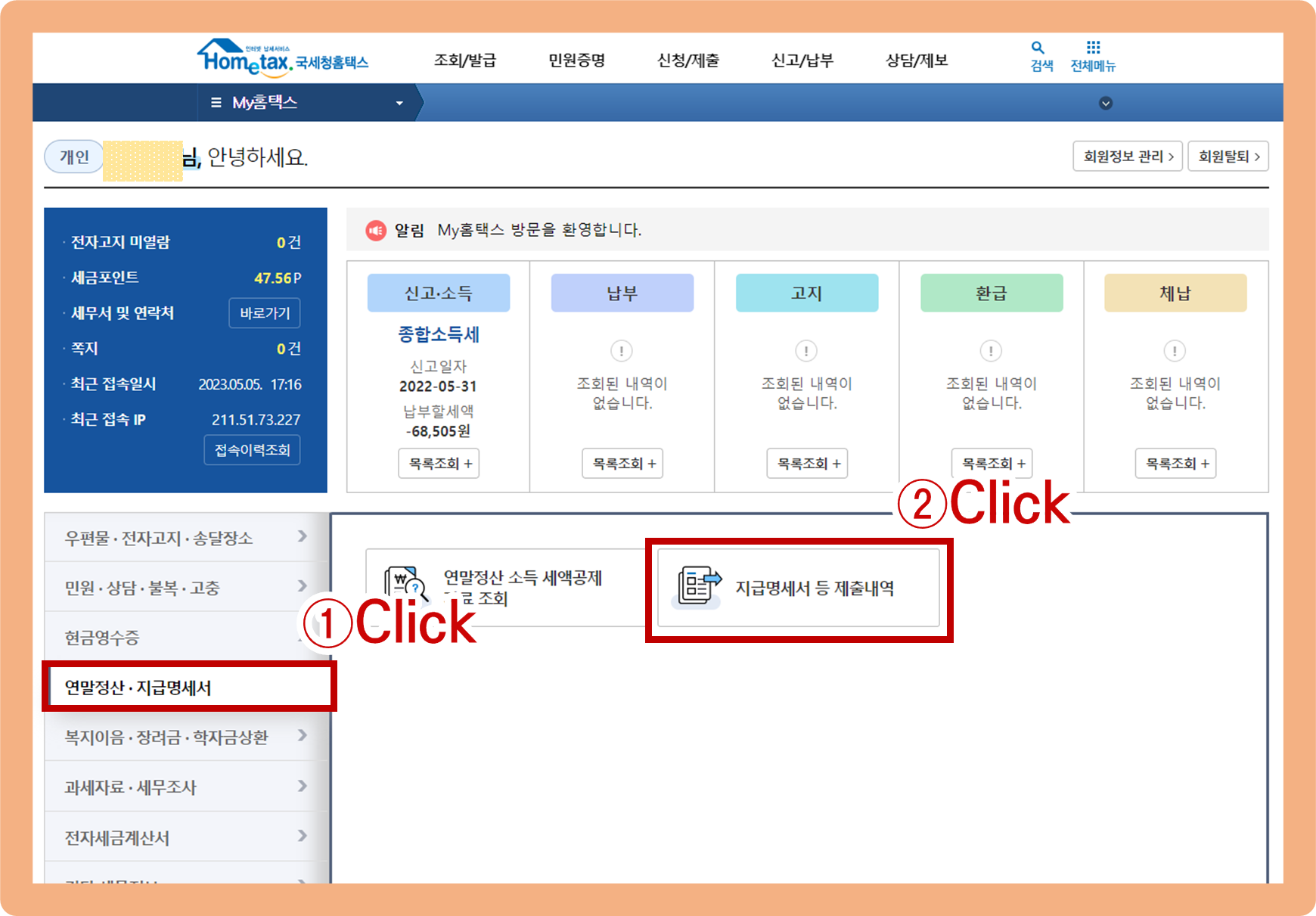Screen dimensions: 1316x916
Task: Expand 과세자료·세무조사 chevron
Action: (x=303, y=786)
